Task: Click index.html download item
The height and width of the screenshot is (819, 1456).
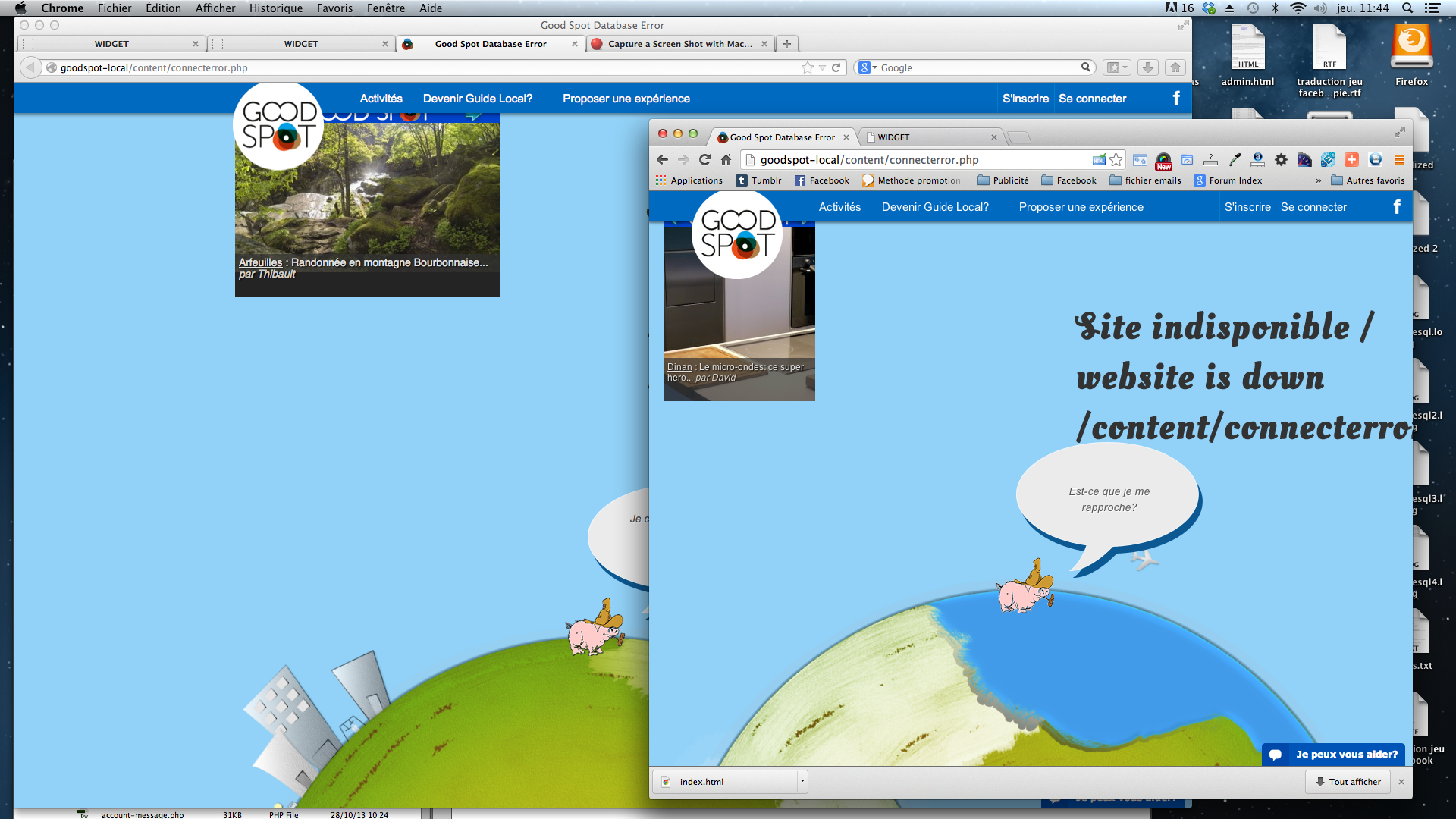Action: tap(724, 781)
